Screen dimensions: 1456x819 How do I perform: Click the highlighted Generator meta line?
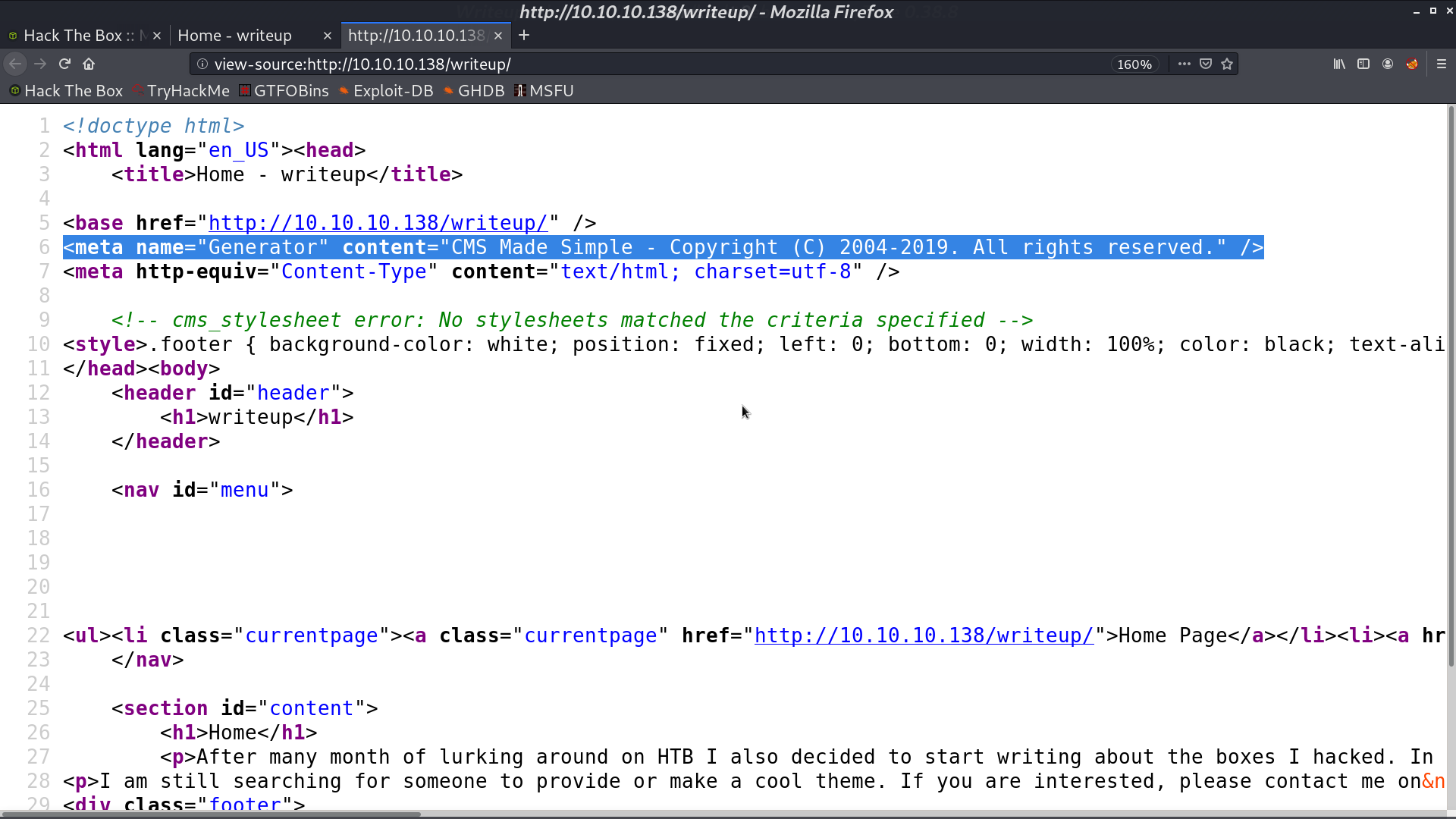(x=664, y=247)
